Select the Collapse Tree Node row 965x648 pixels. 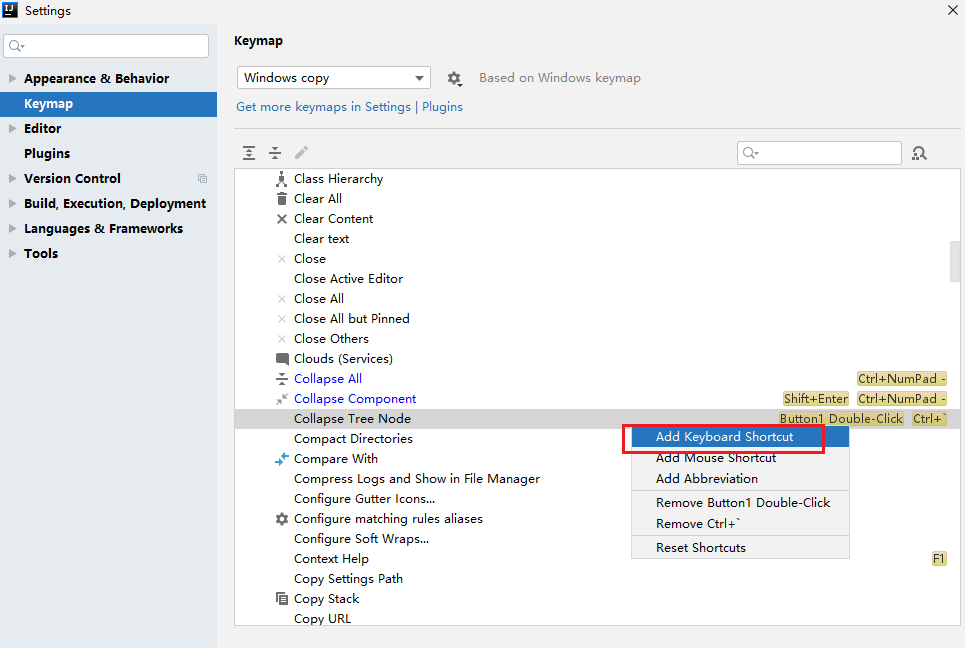pyautogui.click(x=597, y=419)
